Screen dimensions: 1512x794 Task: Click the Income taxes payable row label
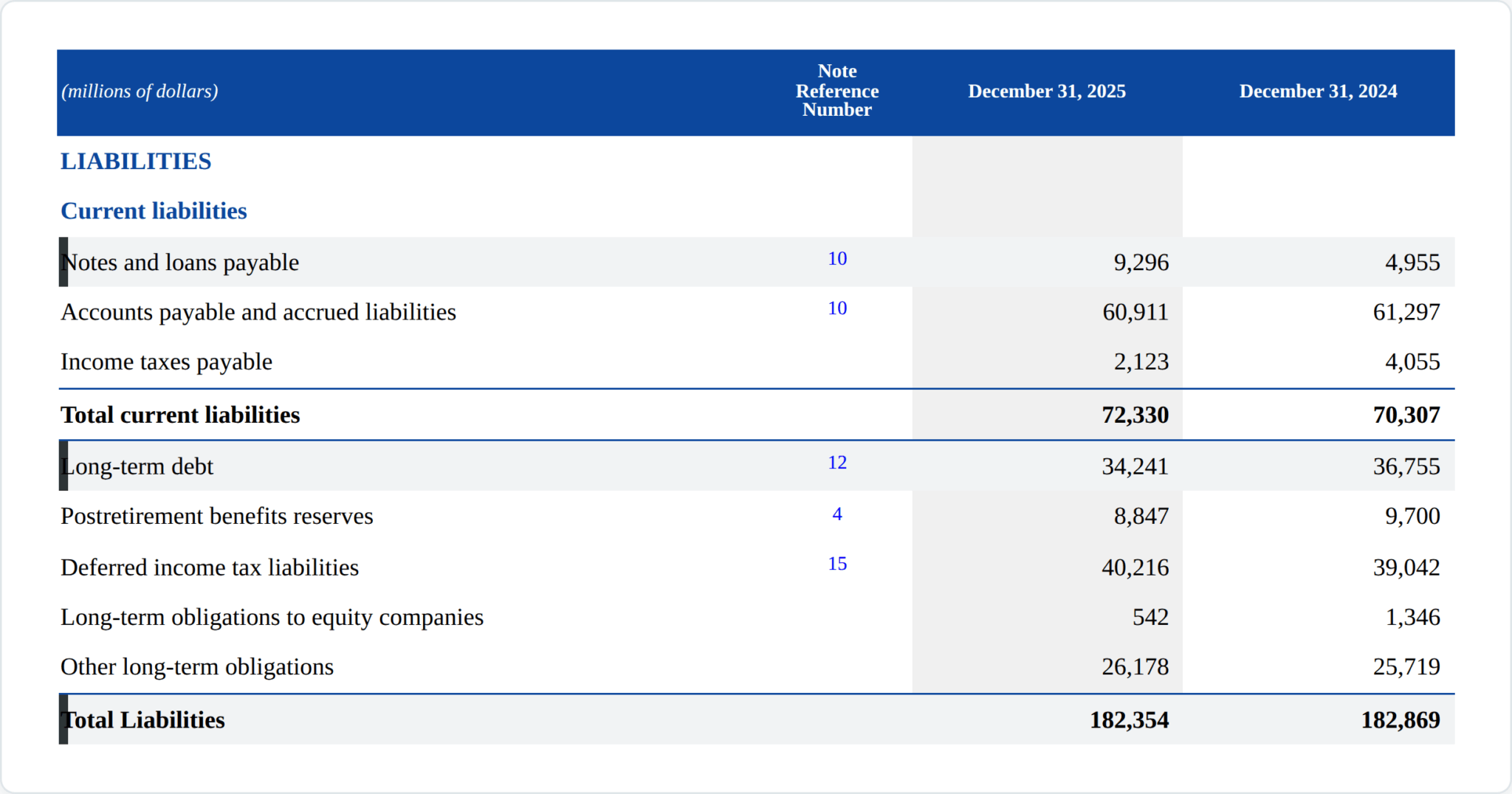point(166,362)
